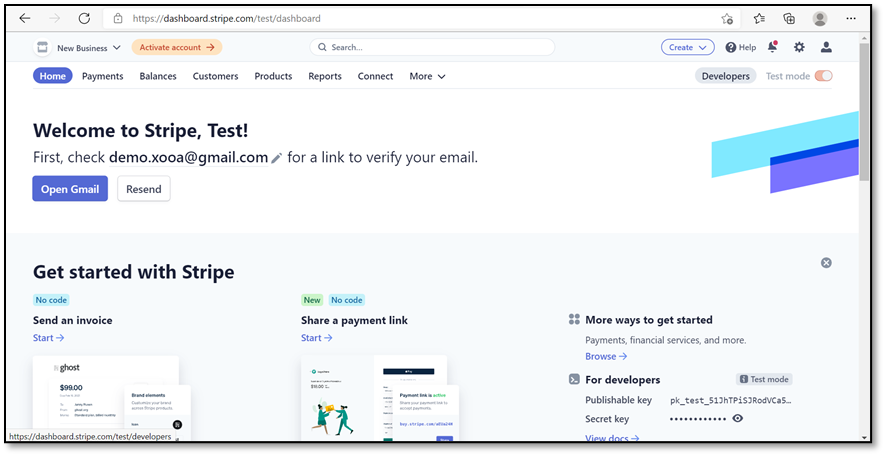Click the New Business store icon

pos(42,47)
